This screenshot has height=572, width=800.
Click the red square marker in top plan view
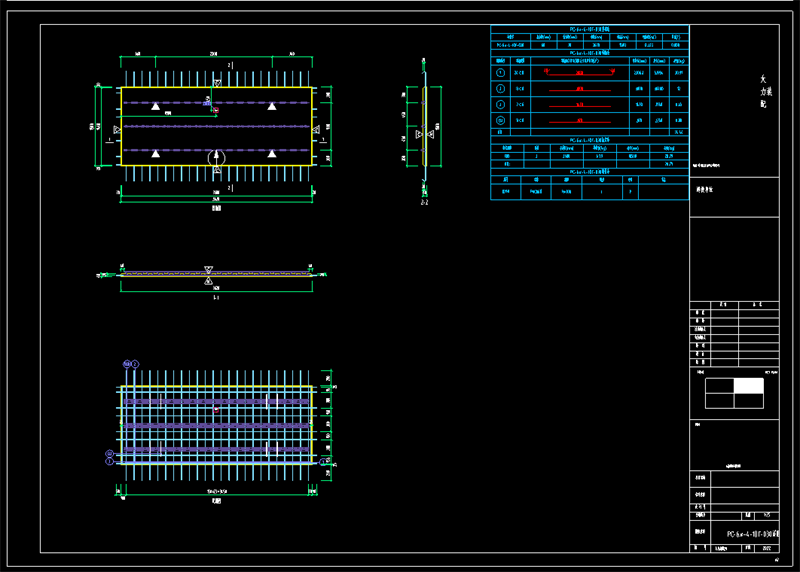[x=216, y=110]
